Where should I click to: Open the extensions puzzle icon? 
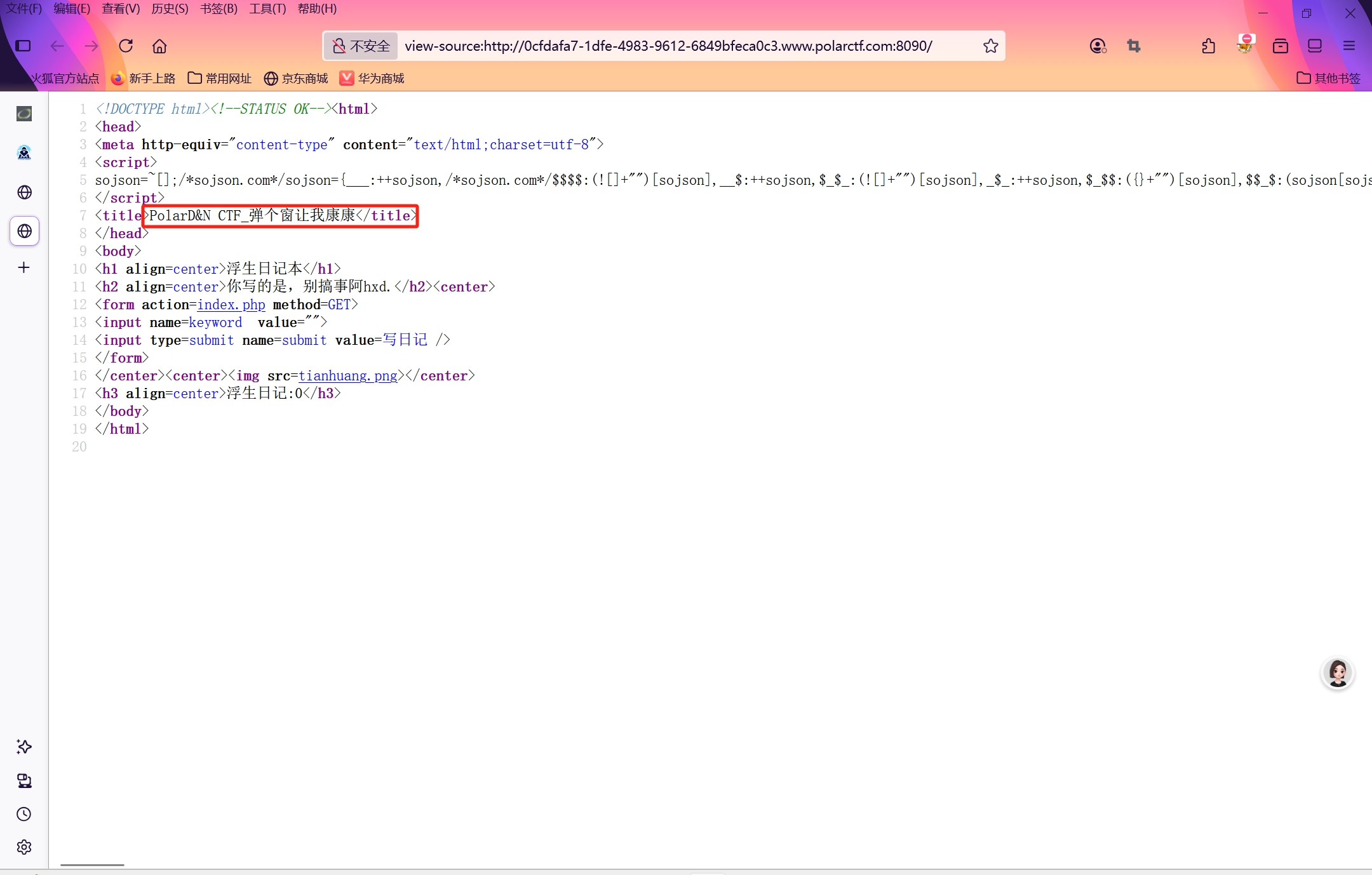point(1208,46)
